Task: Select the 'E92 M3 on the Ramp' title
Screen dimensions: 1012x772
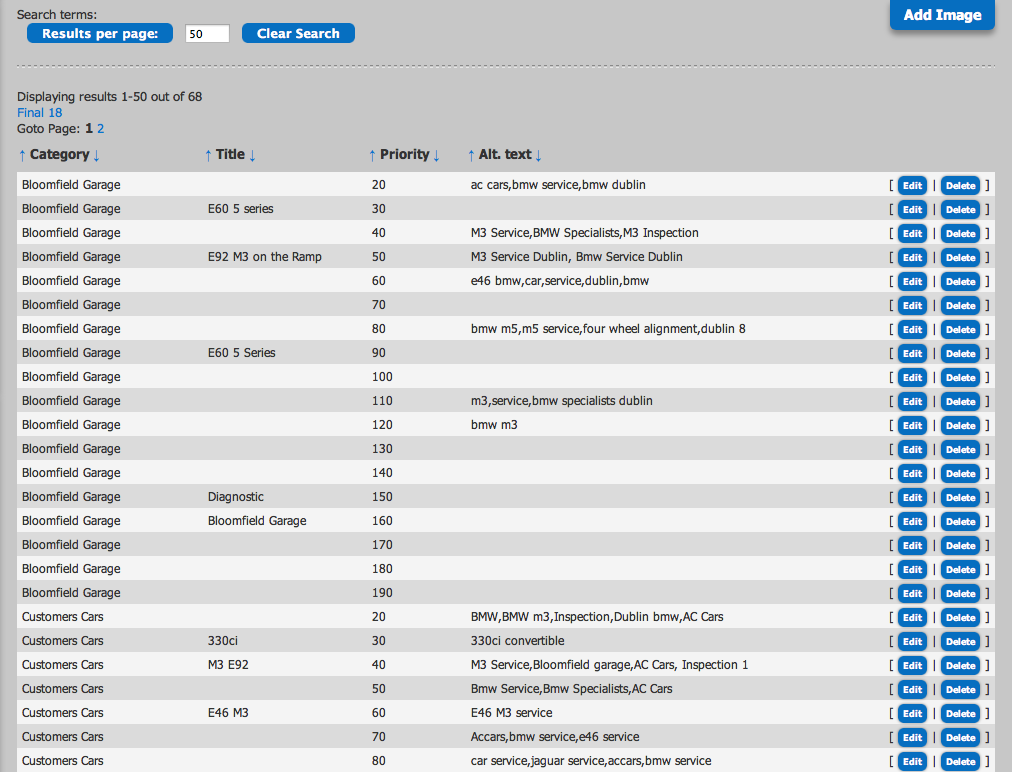Action: click(x=265, y=257)
